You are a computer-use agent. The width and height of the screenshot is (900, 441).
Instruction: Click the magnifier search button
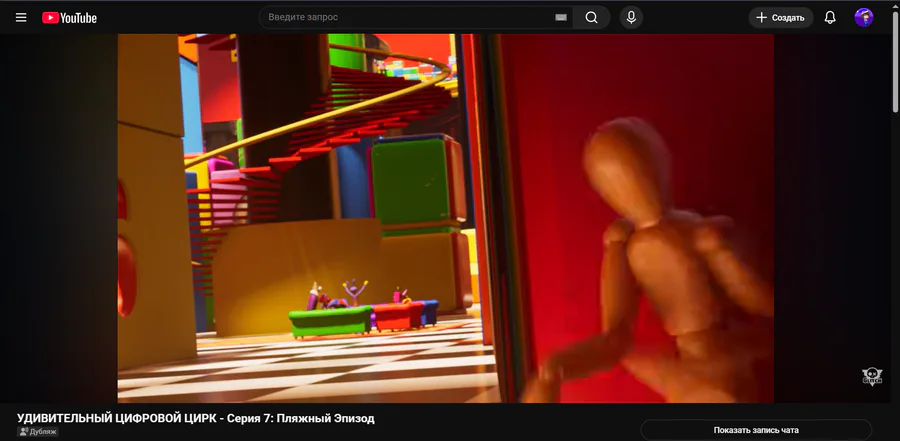point(591,17)
